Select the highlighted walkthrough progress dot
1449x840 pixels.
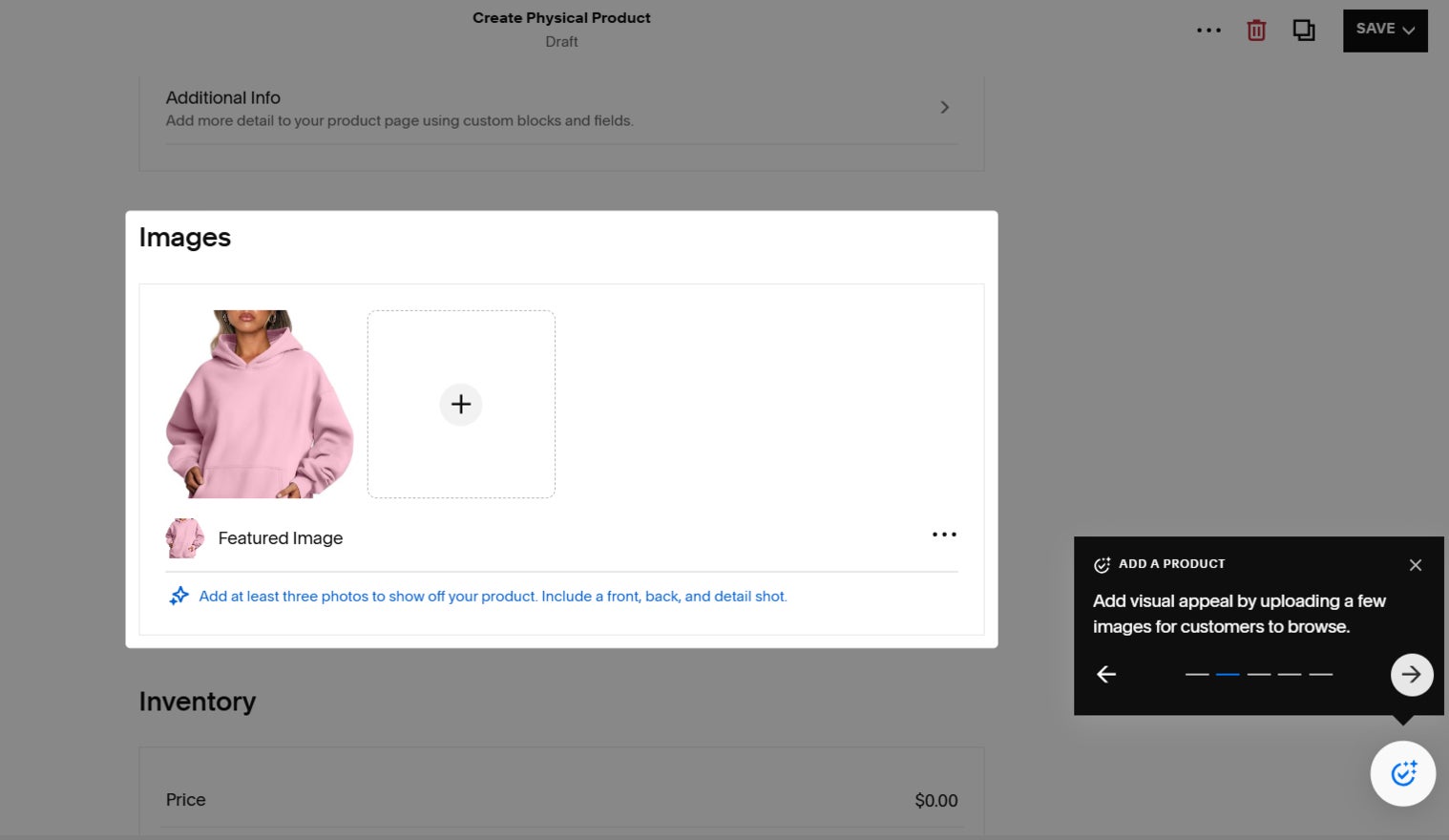pos(1228,674)
